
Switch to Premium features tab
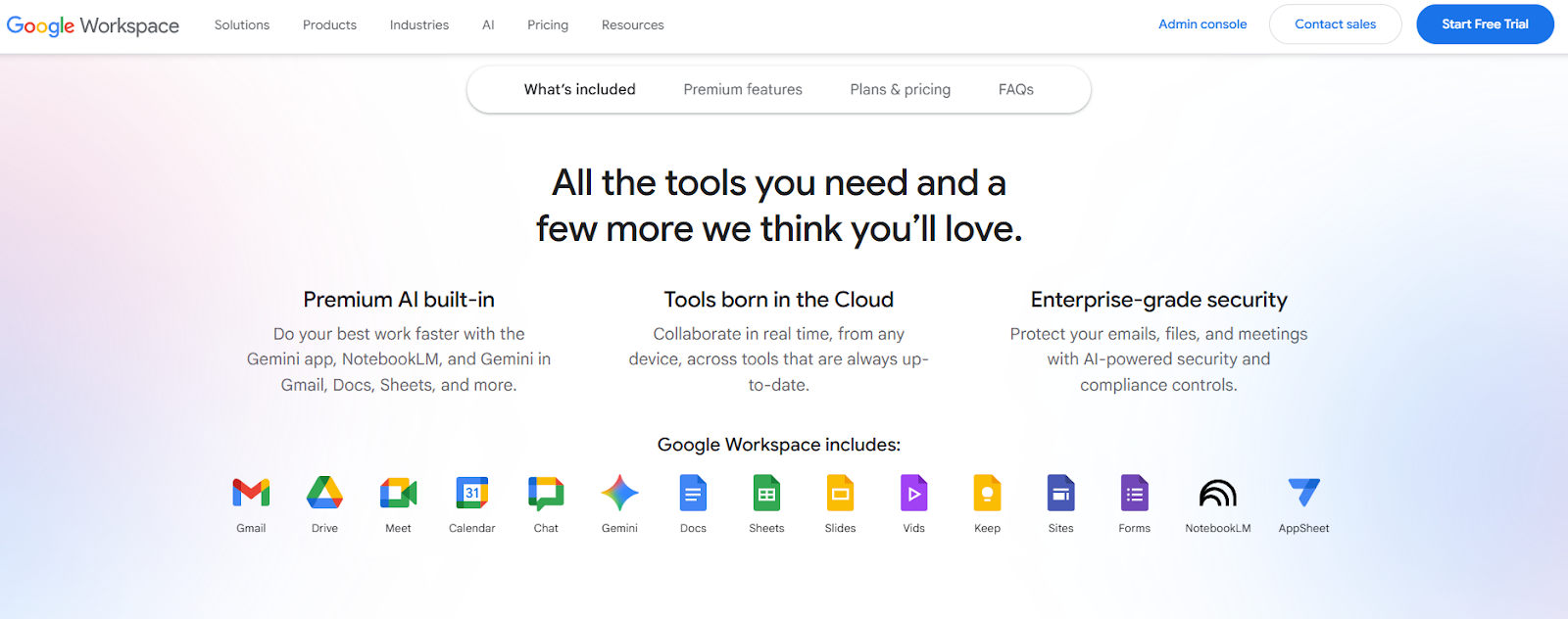point(743,89)
